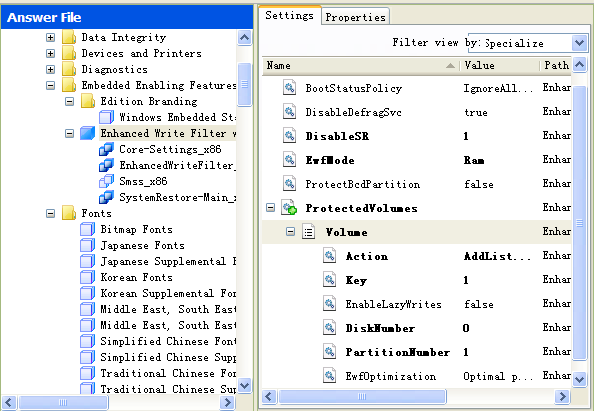The height and width of the screenshot is (411, 594).
Task: Click the settings list scroll right arrow
Action: click(563, 397)
